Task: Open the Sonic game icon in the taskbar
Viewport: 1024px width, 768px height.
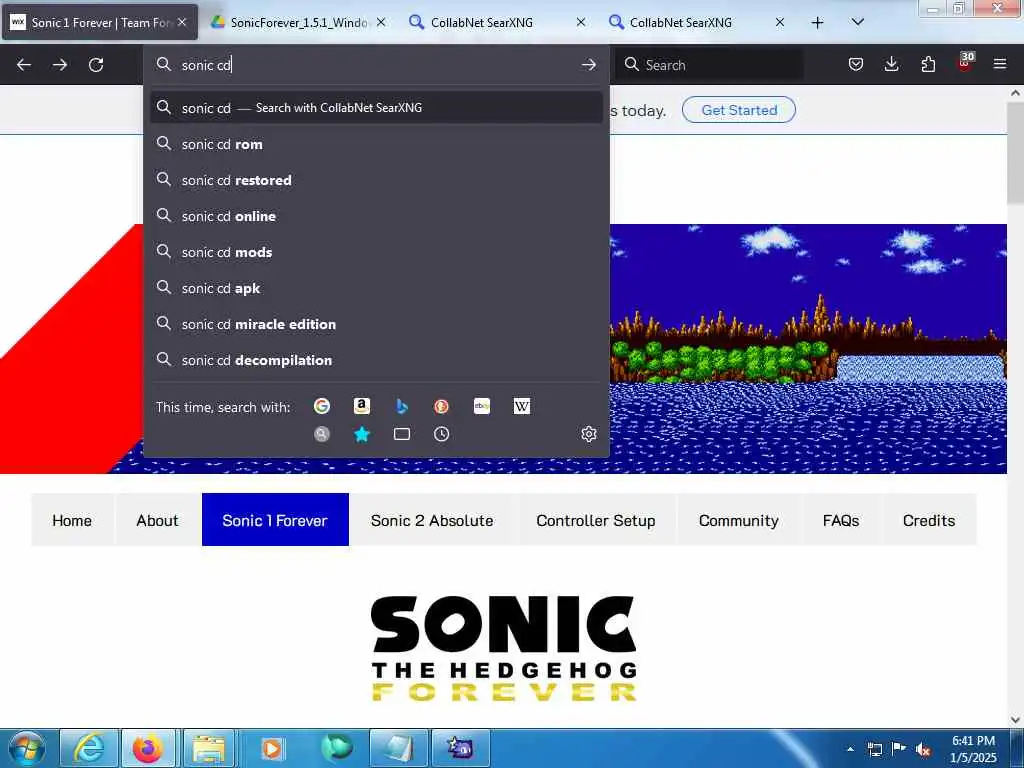Action: point(460,748)
